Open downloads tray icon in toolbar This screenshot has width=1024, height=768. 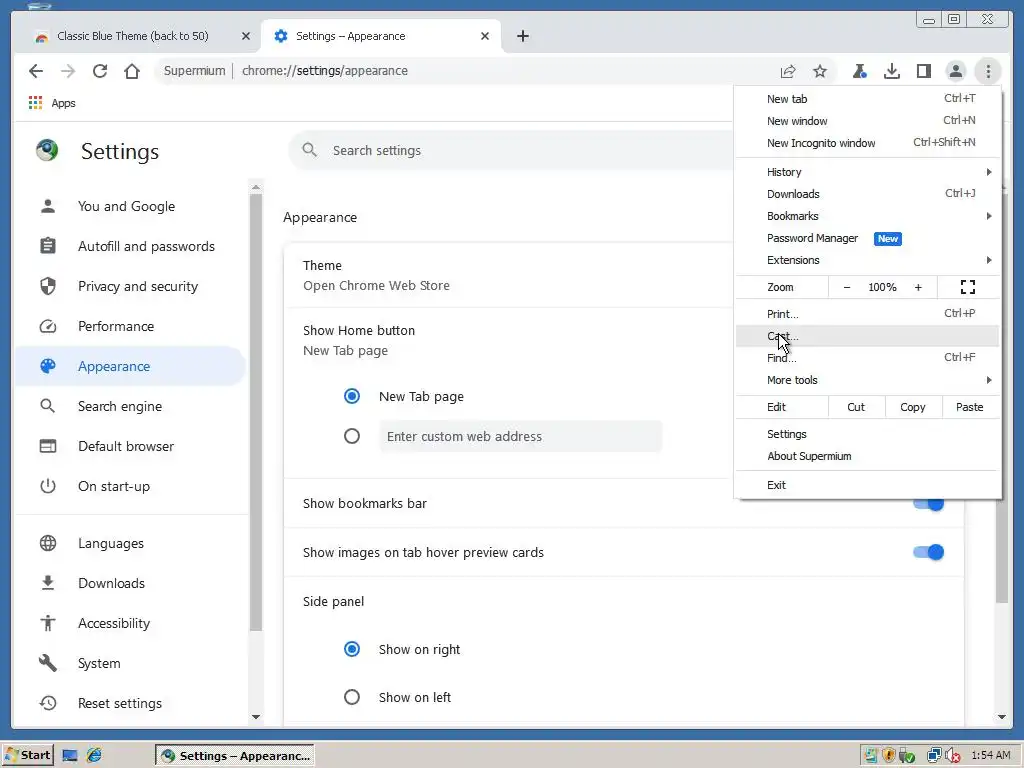891,71
